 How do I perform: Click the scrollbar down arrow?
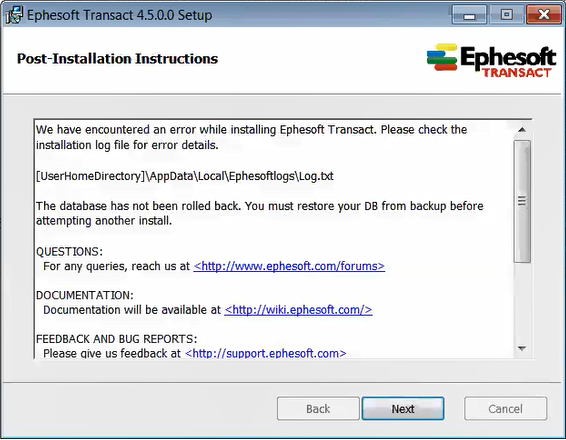[522, 348]
